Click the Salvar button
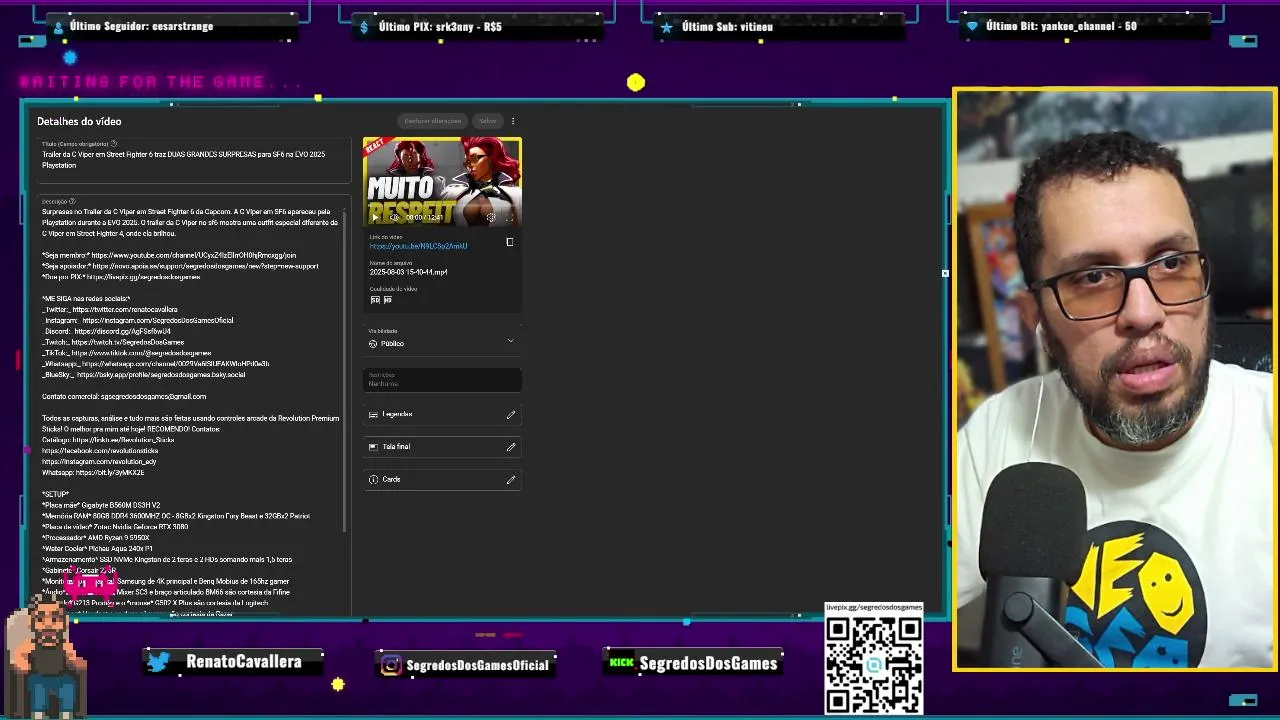 [487, 121]
